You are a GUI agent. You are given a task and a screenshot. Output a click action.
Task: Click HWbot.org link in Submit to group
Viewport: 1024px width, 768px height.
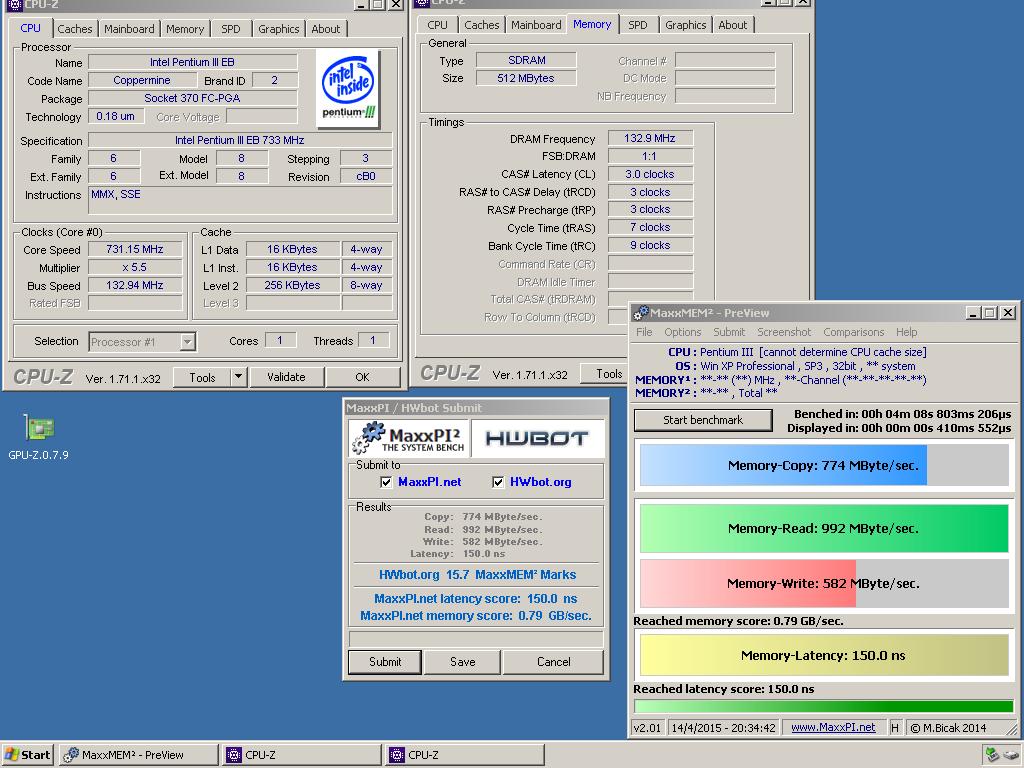pyautogui.click(x=541, y=482)
